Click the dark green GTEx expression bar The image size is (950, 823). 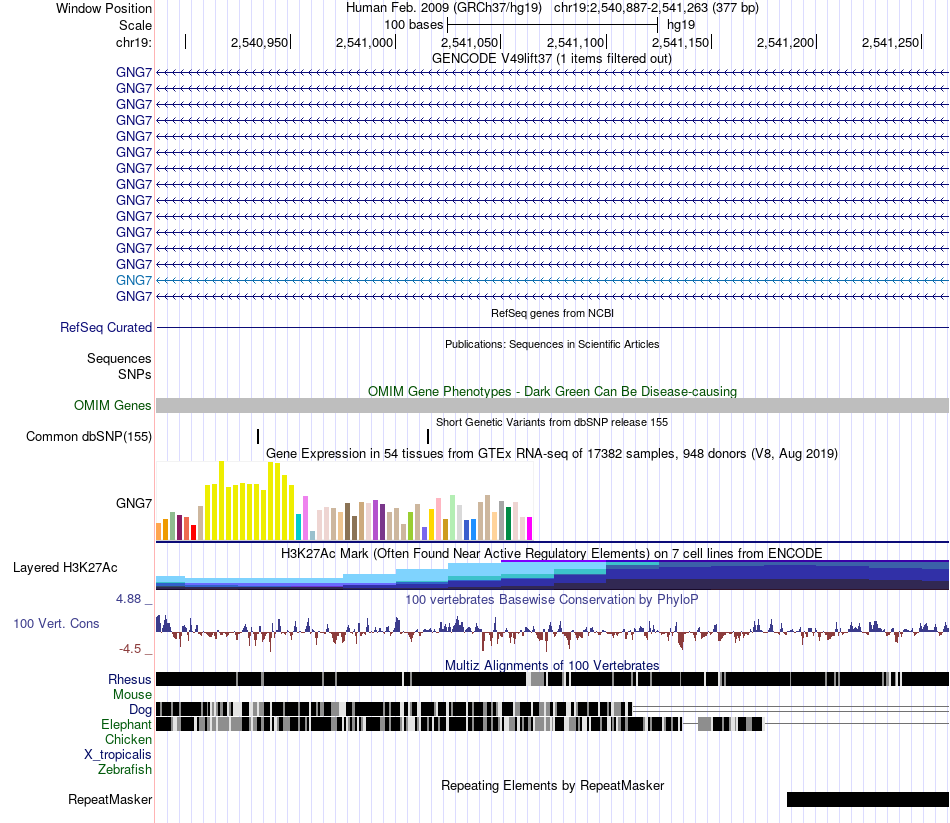coord(508,524)
